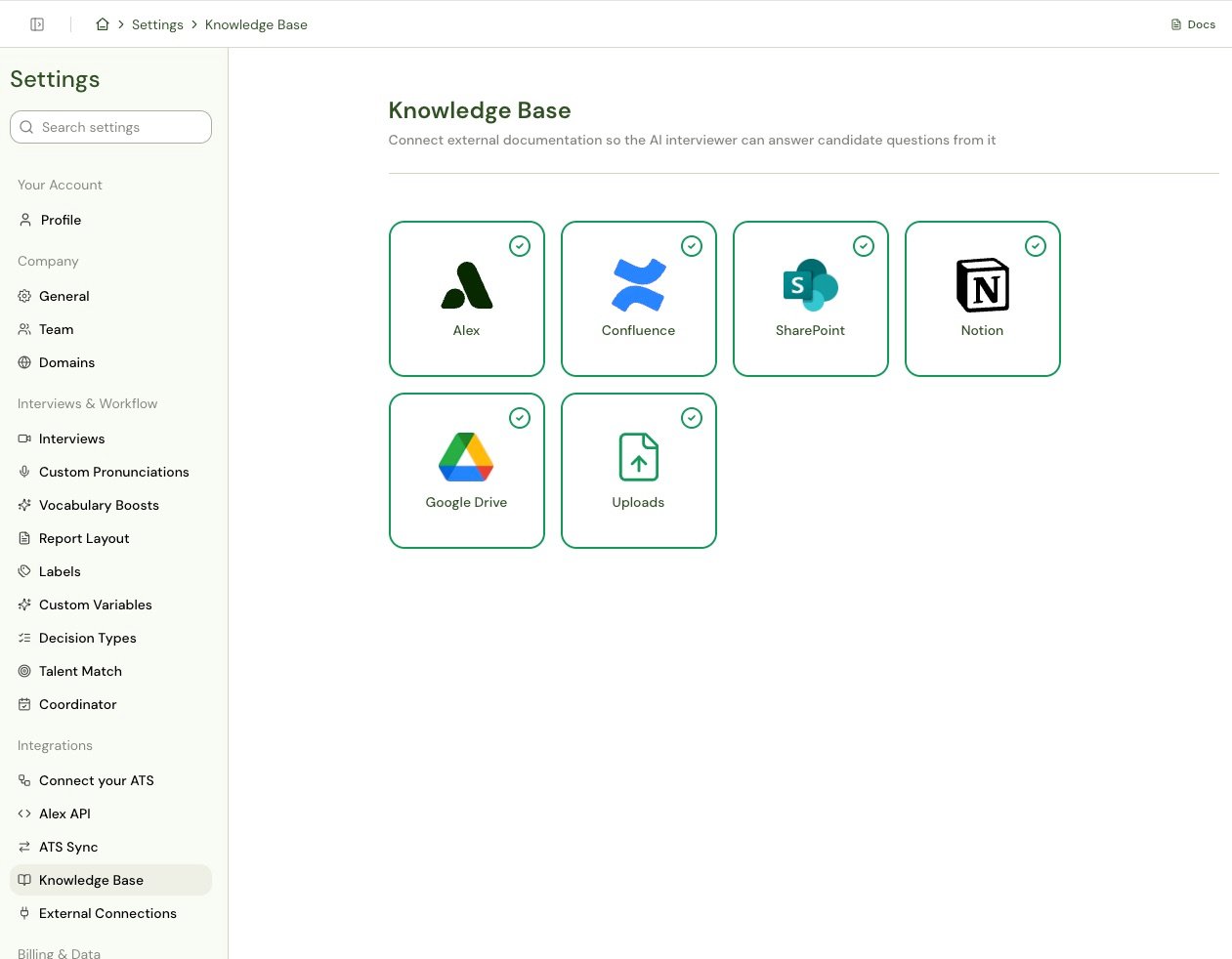Image resolution: width=1232 pixels, height=959 pixels.
Task: Open Decision Types settings
Action: pyautogui.click(x=110, y=638)
